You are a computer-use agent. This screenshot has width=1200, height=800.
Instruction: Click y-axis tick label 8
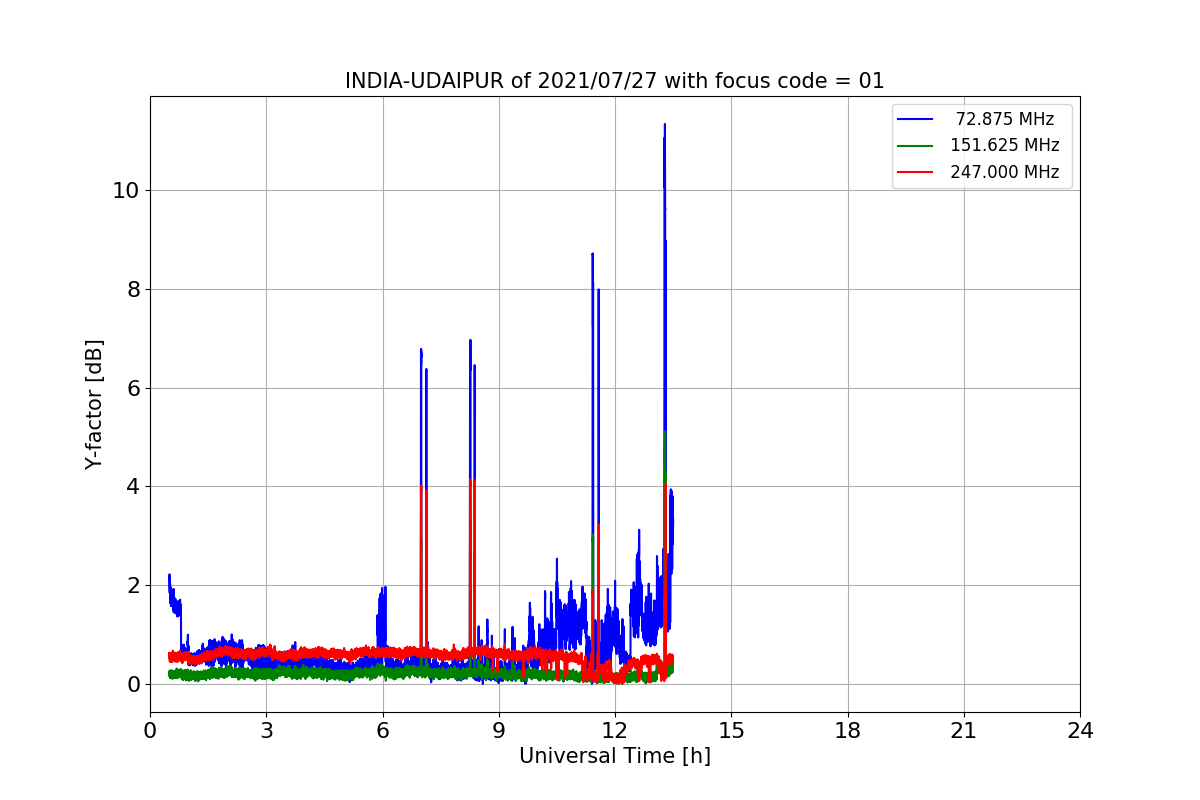point(132,289)
